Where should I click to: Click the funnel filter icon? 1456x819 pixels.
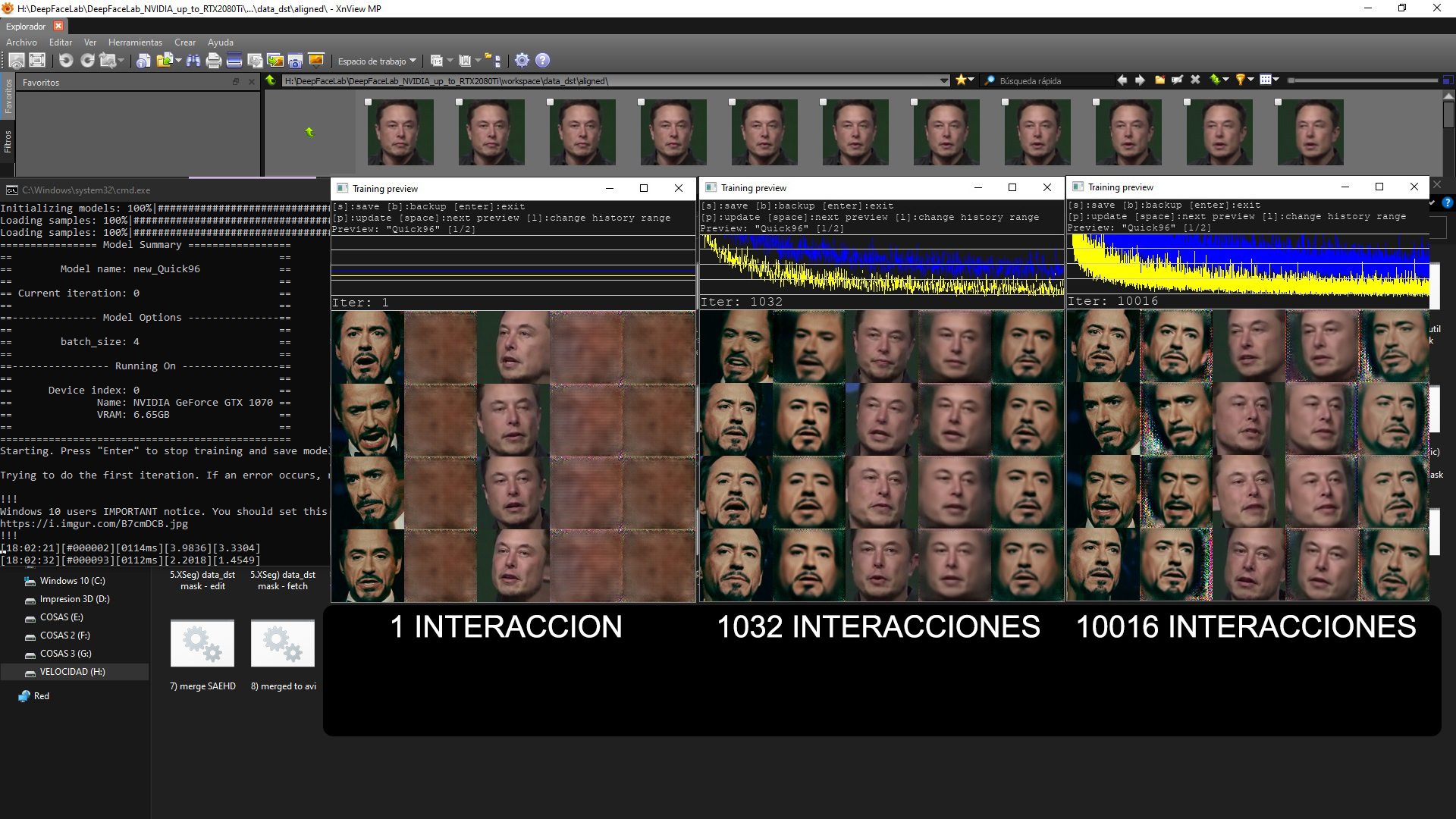click(1241, 80)
